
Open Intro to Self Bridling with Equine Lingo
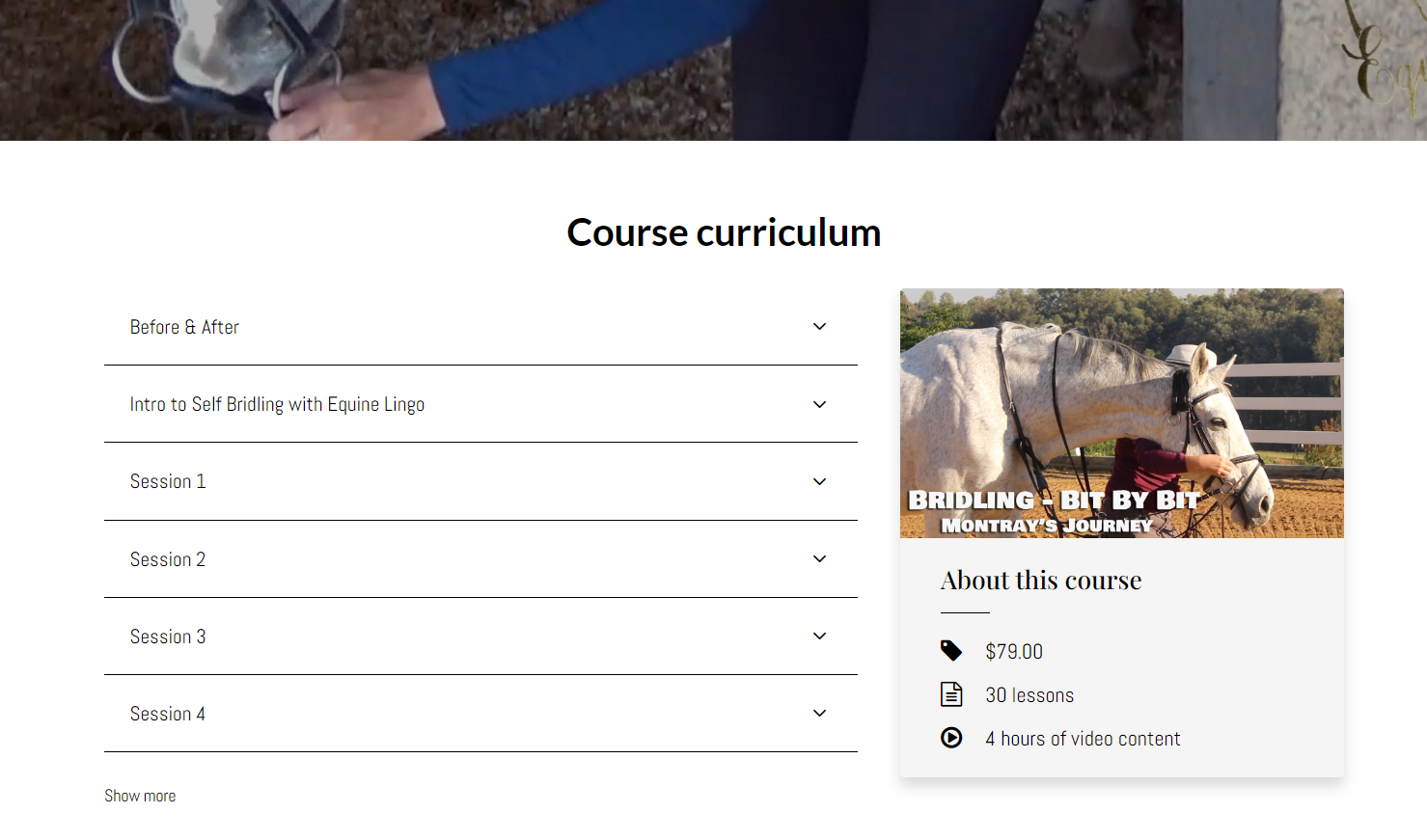click(277, 404)
